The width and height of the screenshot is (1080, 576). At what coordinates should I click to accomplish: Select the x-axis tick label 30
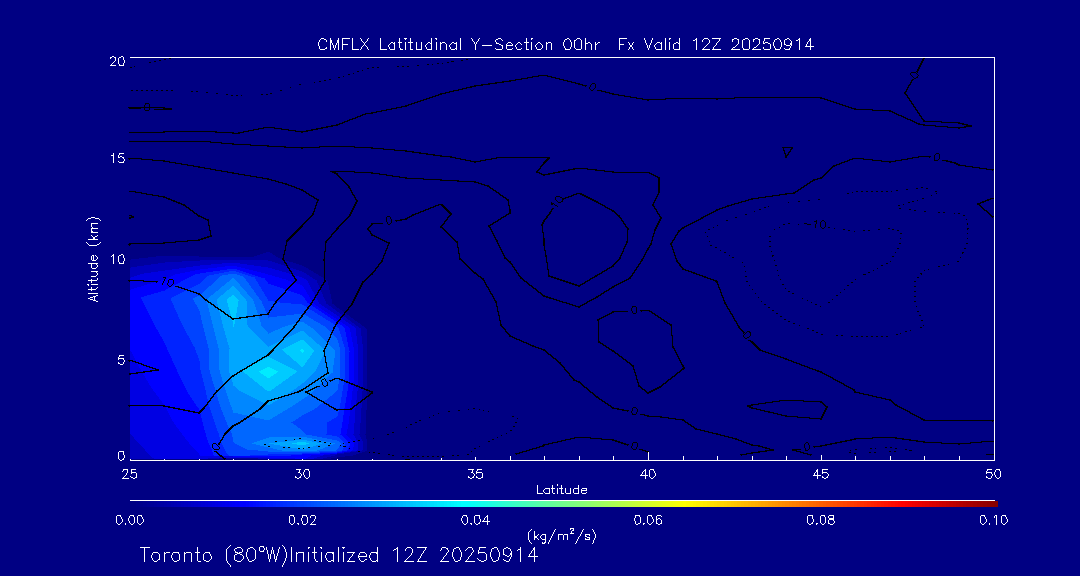[x=302, y=472]
